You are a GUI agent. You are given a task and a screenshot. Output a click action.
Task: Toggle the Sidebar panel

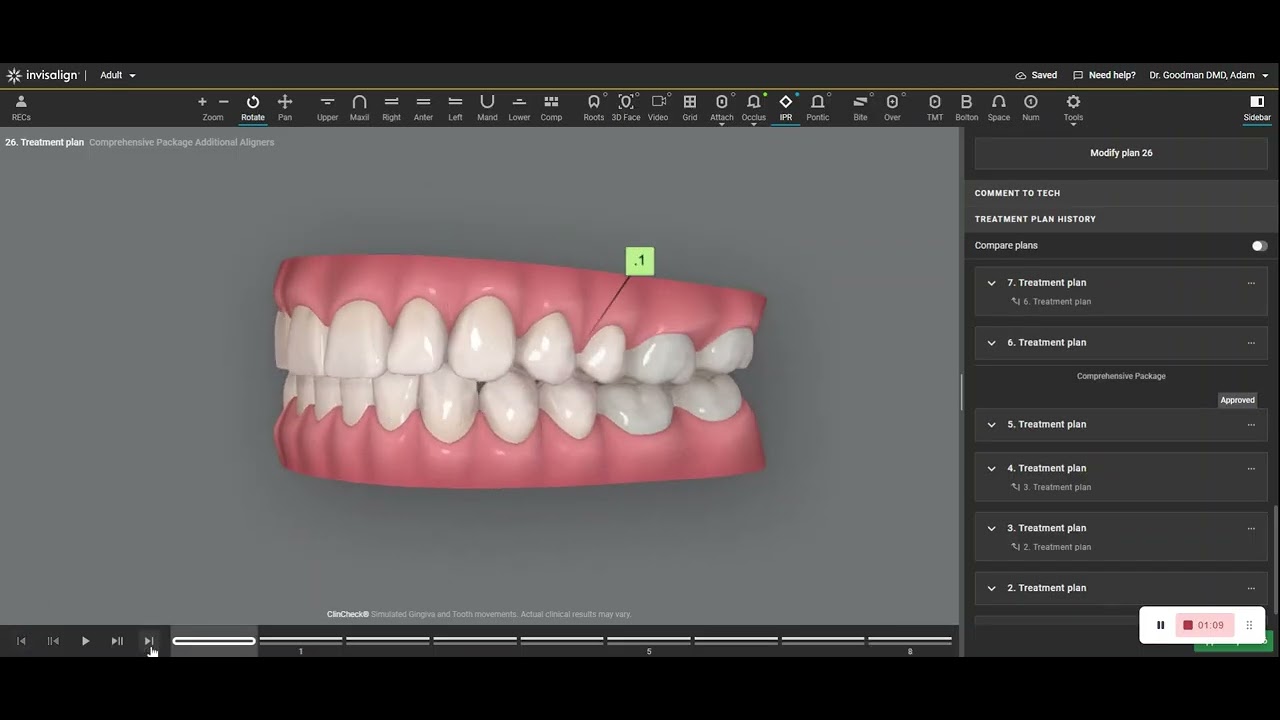click(x=1257, y=108)
